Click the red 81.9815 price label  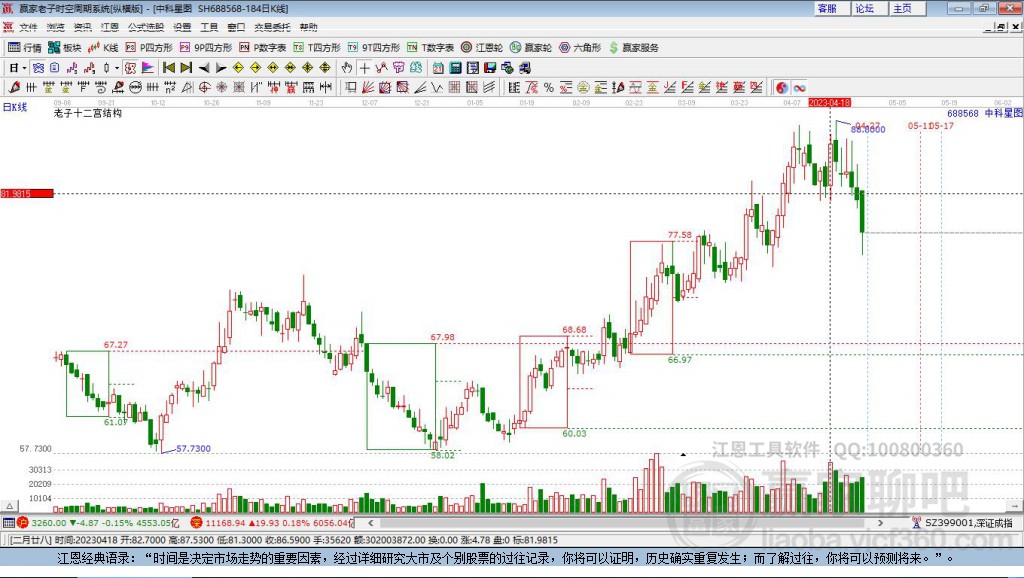(x=26, y=193)
